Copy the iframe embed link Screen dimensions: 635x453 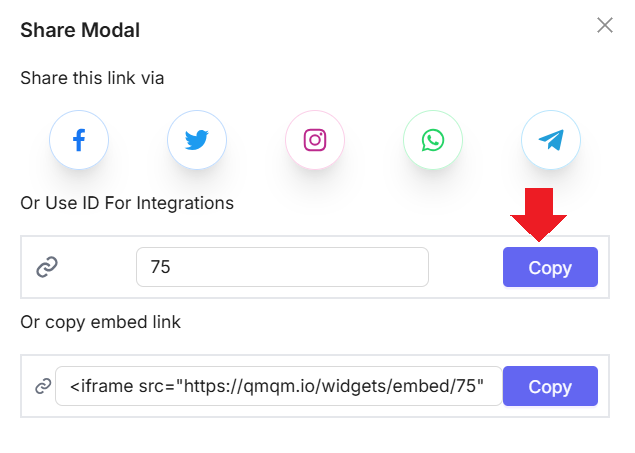550,386
